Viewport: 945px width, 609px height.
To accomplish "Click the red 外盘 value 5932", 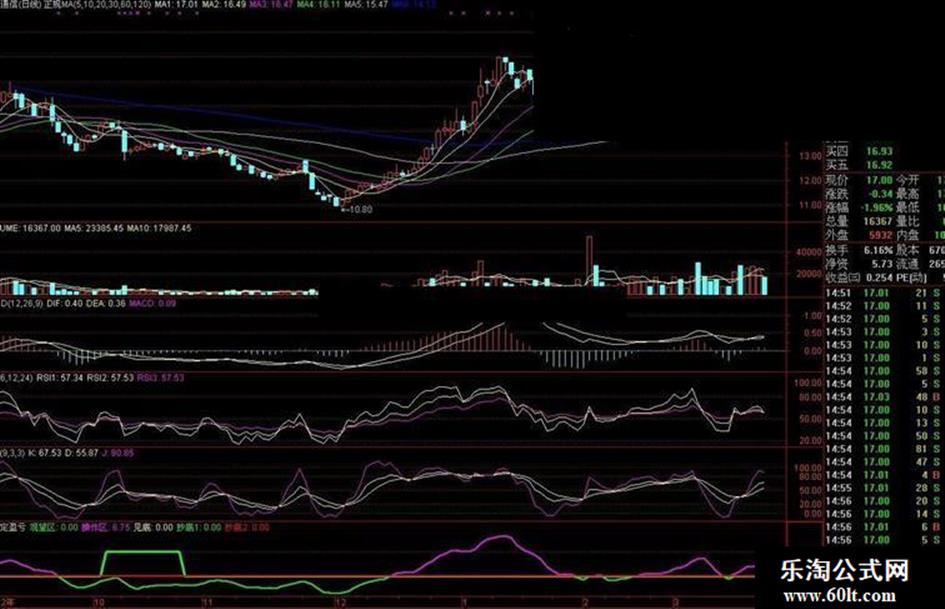I will (x=881, y=235).
